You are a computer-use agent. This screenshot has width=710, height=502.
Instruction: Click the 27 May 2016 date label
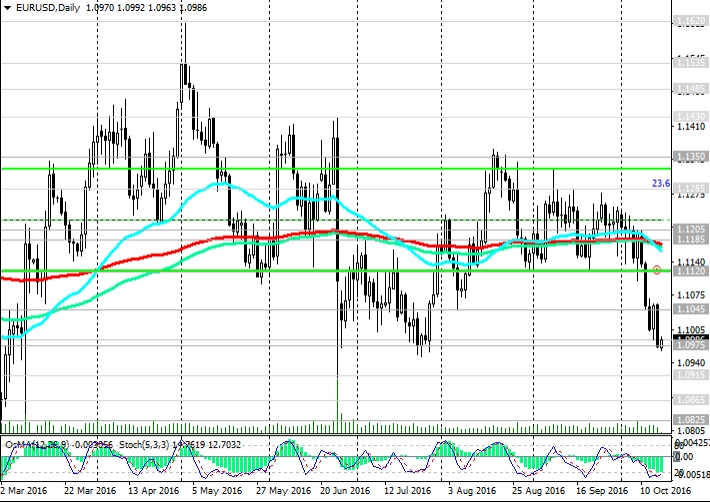[283, 491]
